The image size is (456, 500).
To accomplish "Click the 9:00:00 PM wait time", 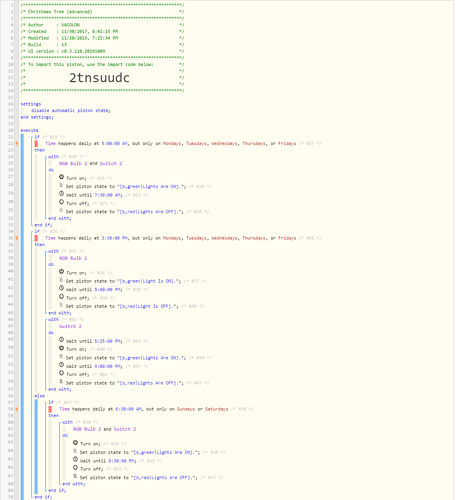I will point(108,366).
